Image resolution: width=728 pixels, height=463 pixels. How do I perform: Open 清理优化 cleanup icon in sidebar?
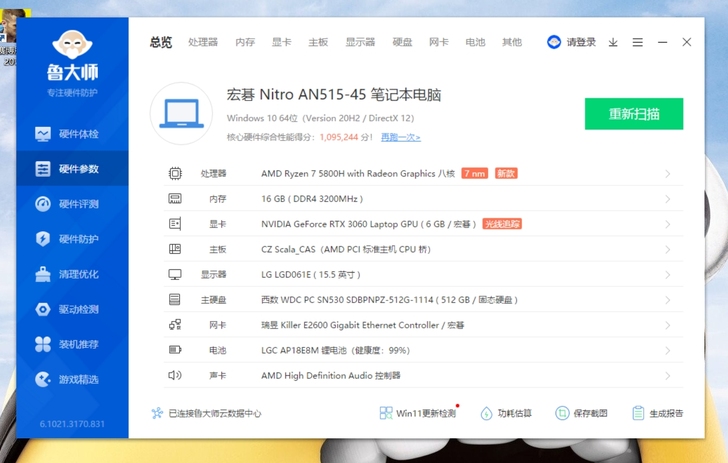point(43,274)
